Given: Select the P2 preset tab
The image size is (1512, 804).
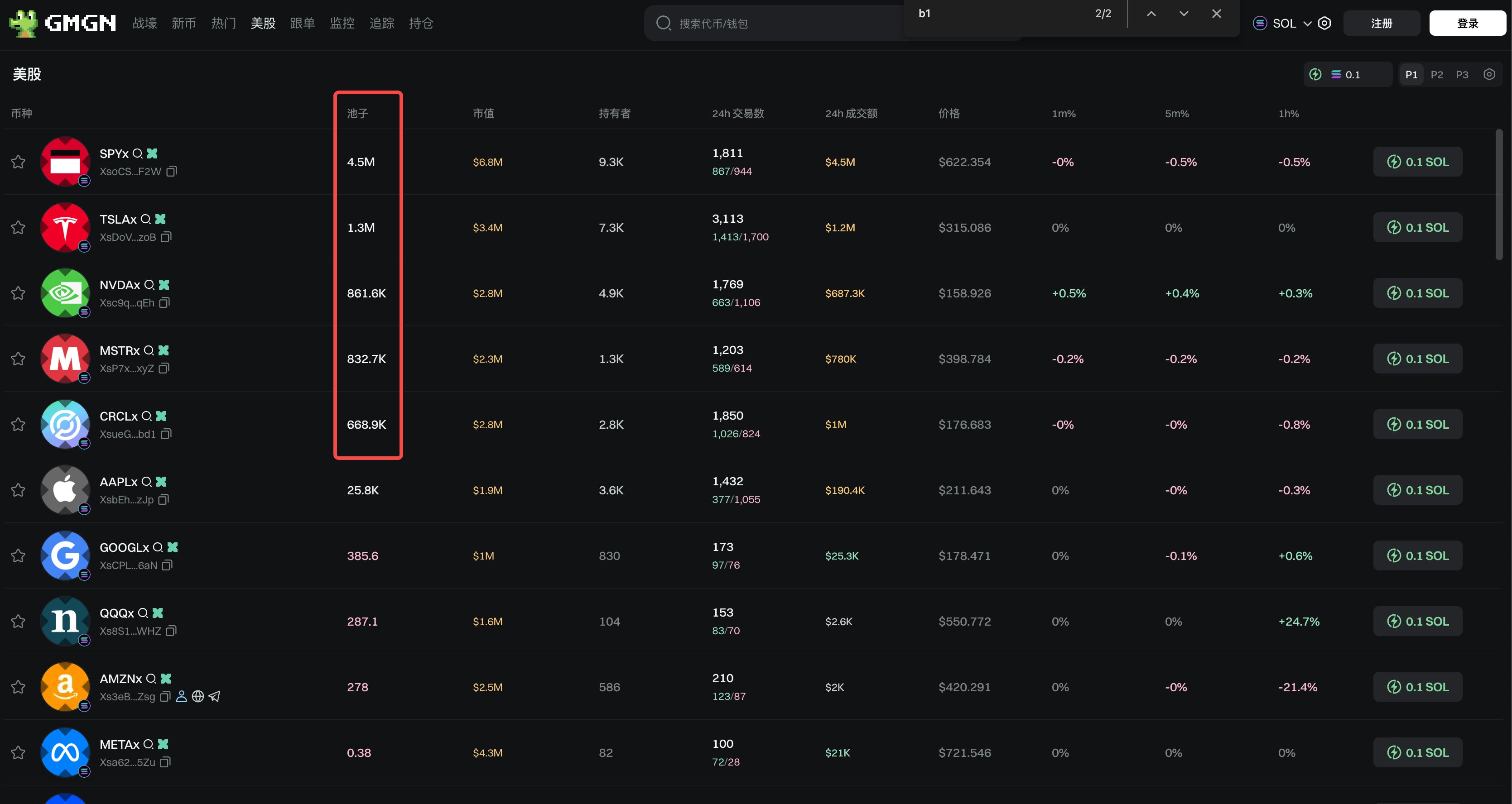Looking at the screenshot, I should coord(1436,75).
